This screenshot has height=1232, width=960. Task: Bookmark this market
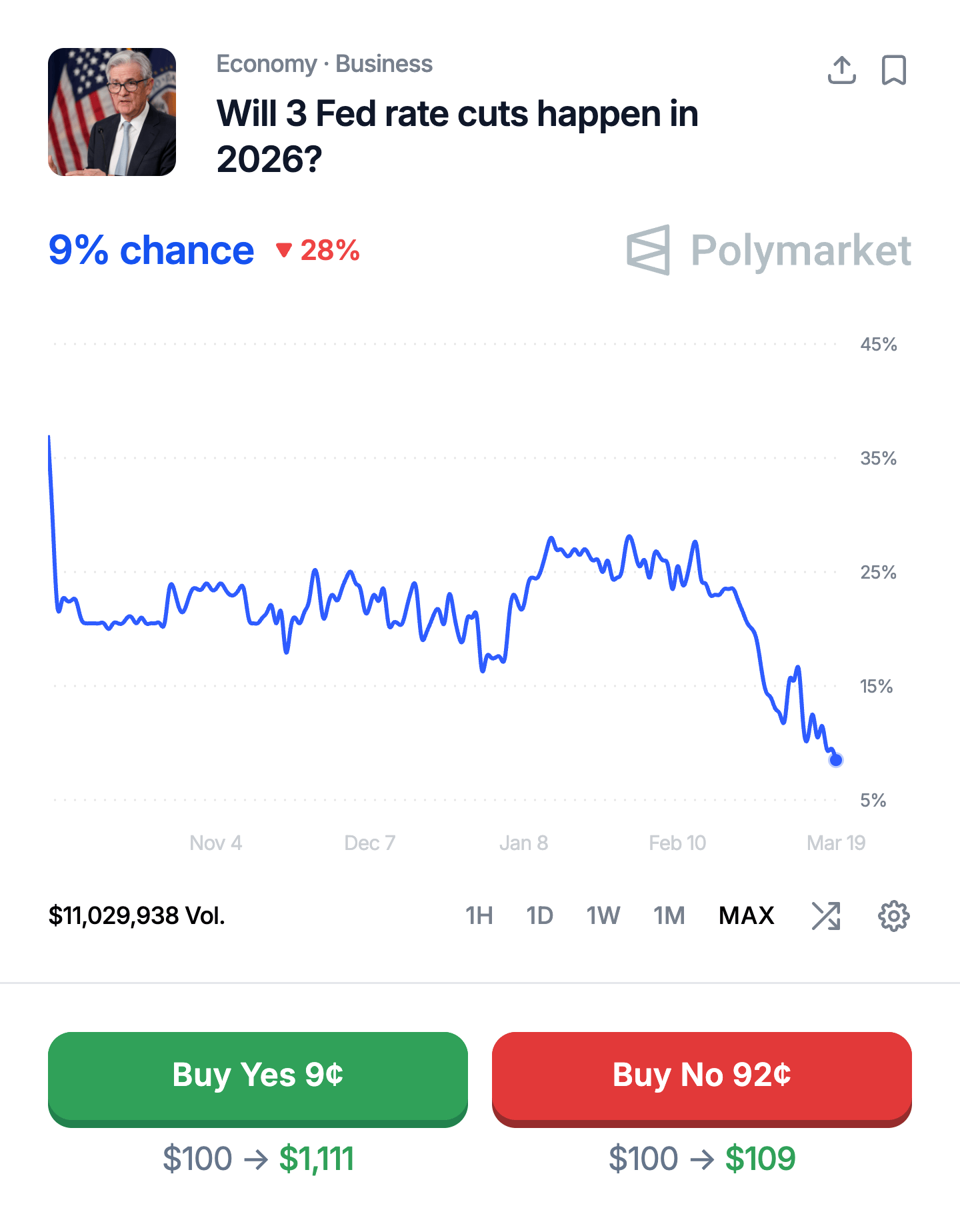(x=893, y=70)
